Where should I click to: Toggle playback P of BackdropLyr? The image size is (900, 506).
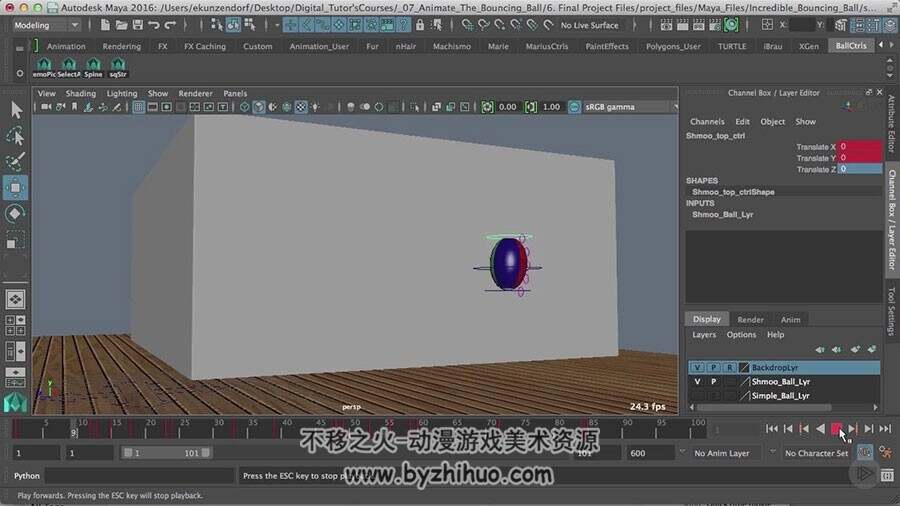pos(713,367)
